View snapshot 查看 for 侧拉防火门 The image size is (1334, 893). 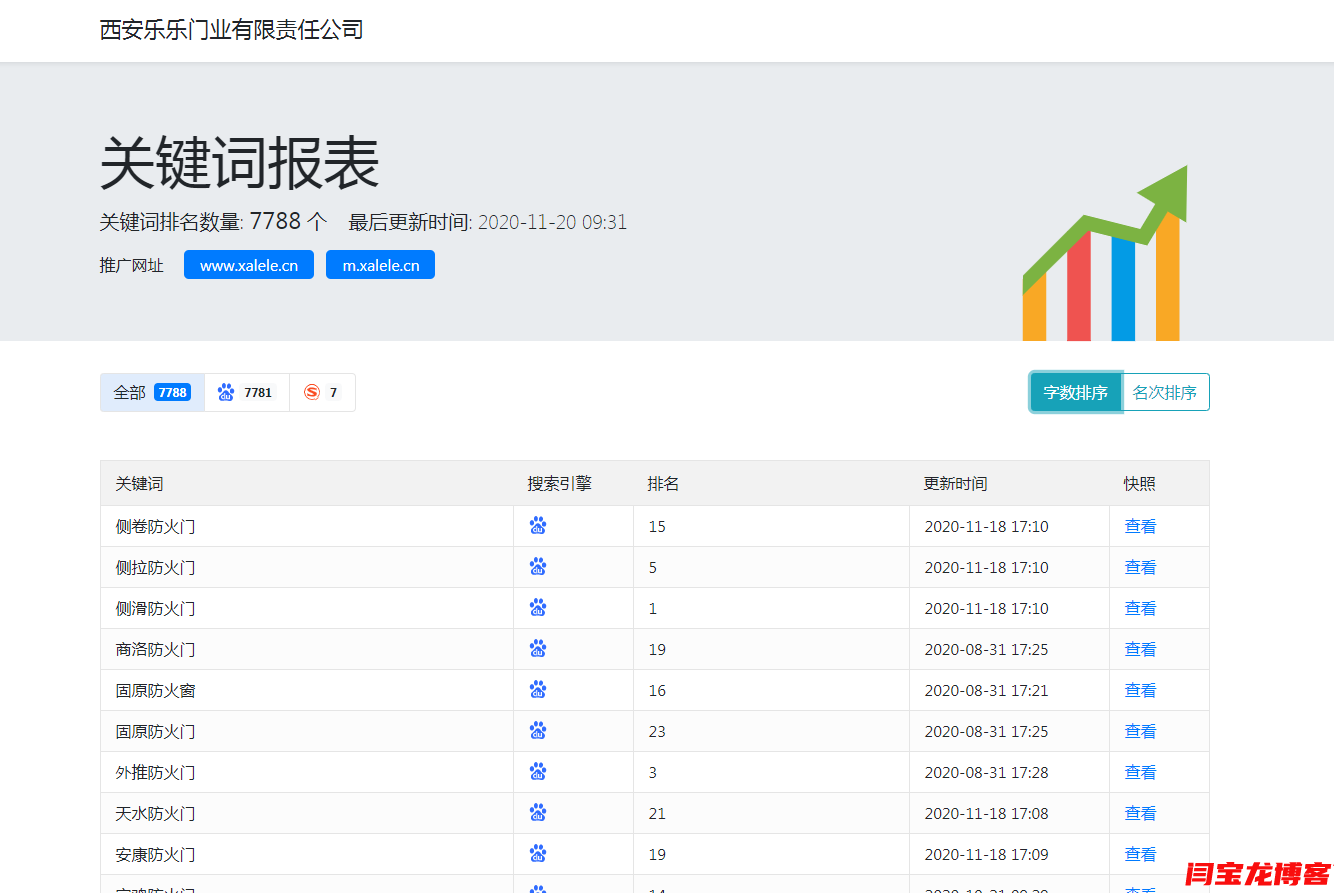[x=1140, y=567]
